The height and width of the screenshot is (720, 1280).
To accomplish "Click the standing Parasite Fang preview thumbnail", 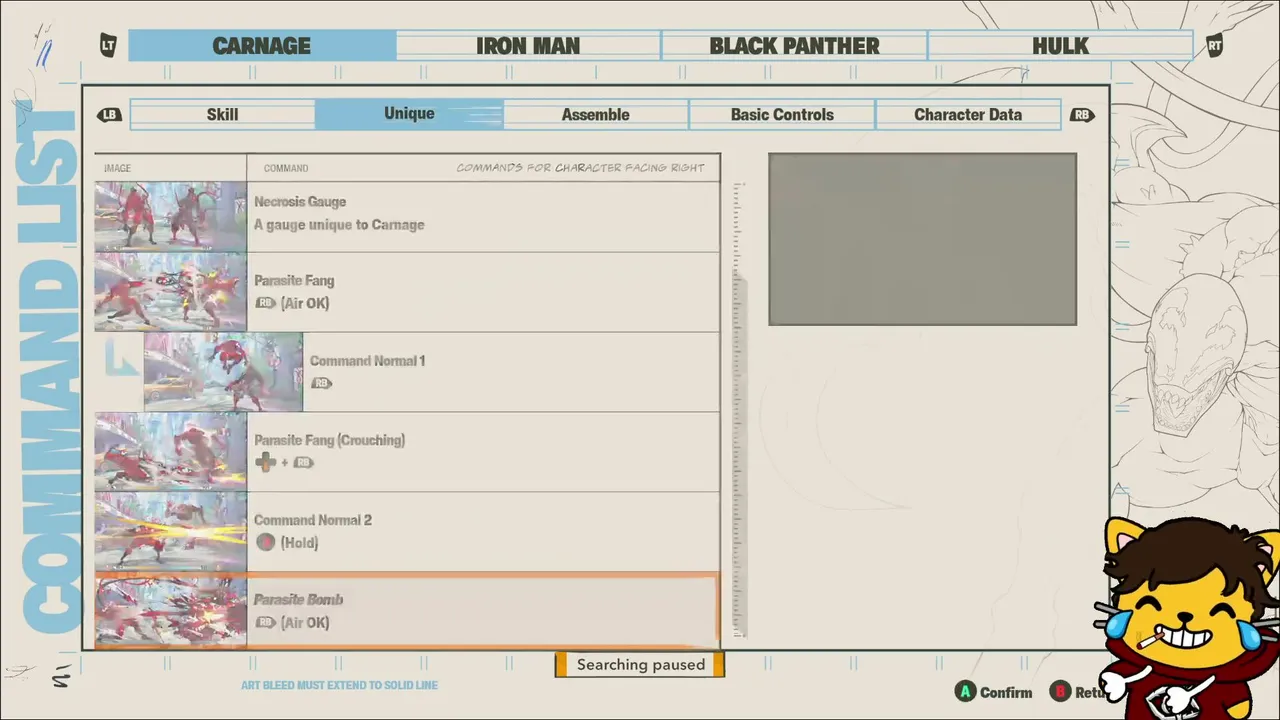I will point(171,292).
